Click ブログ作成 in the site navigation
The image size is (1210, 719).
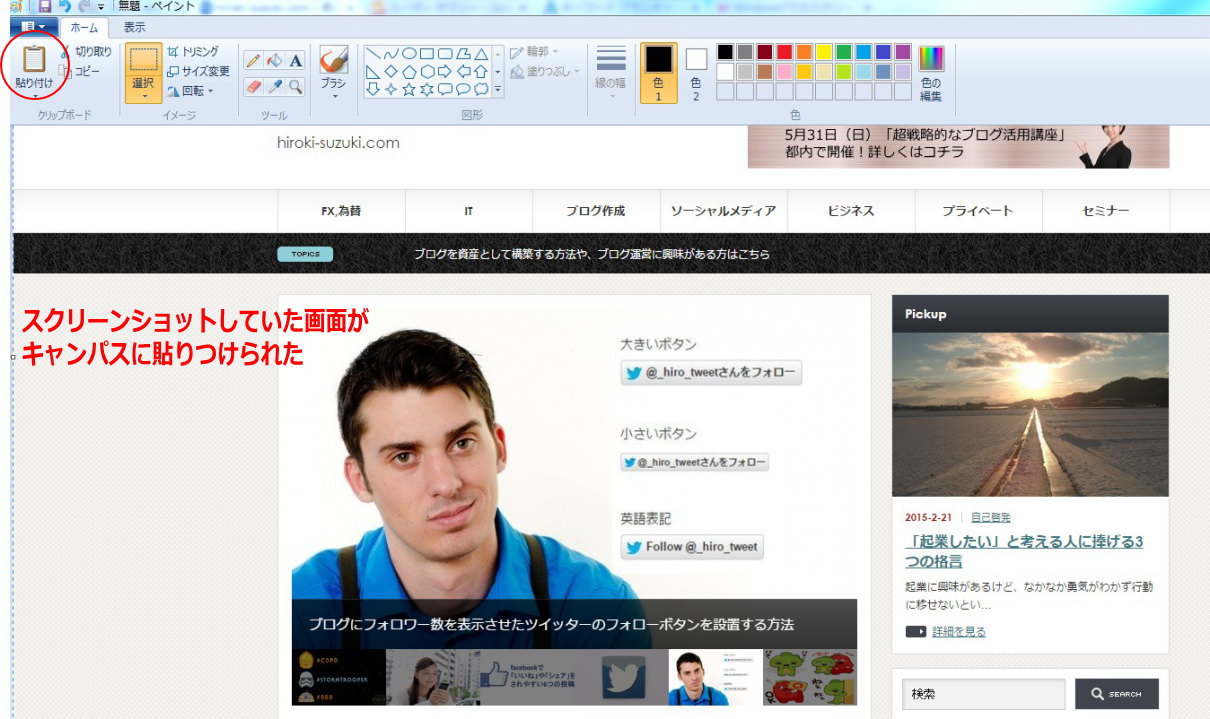pos(596,211)
